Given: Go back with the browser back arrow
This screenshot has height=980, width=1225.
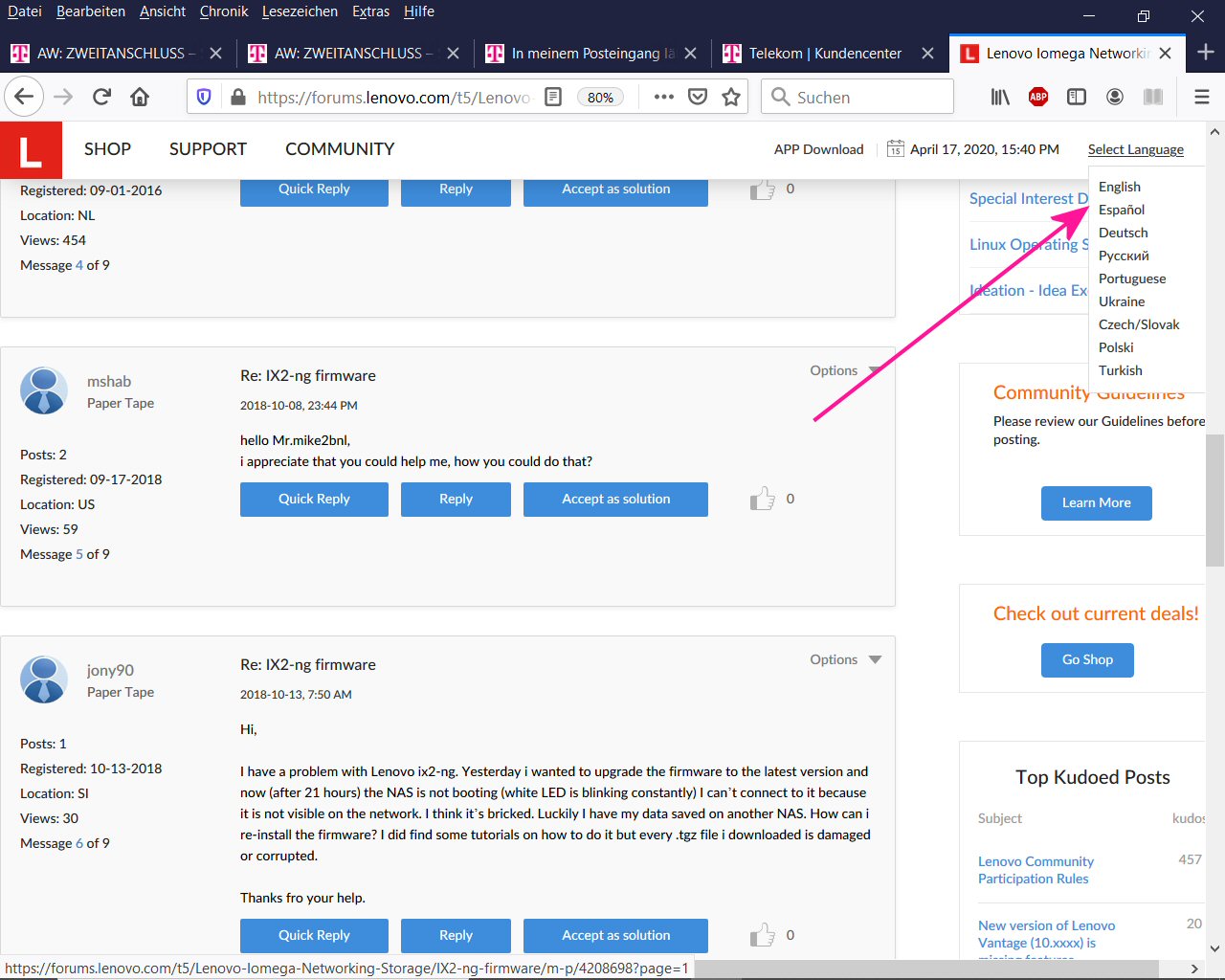Looking at the screenshot, I should 24,97.
